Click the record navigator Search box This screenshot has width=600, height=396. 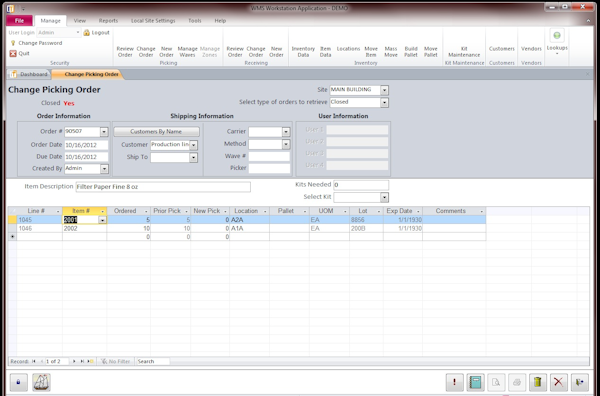click(153, 361)
